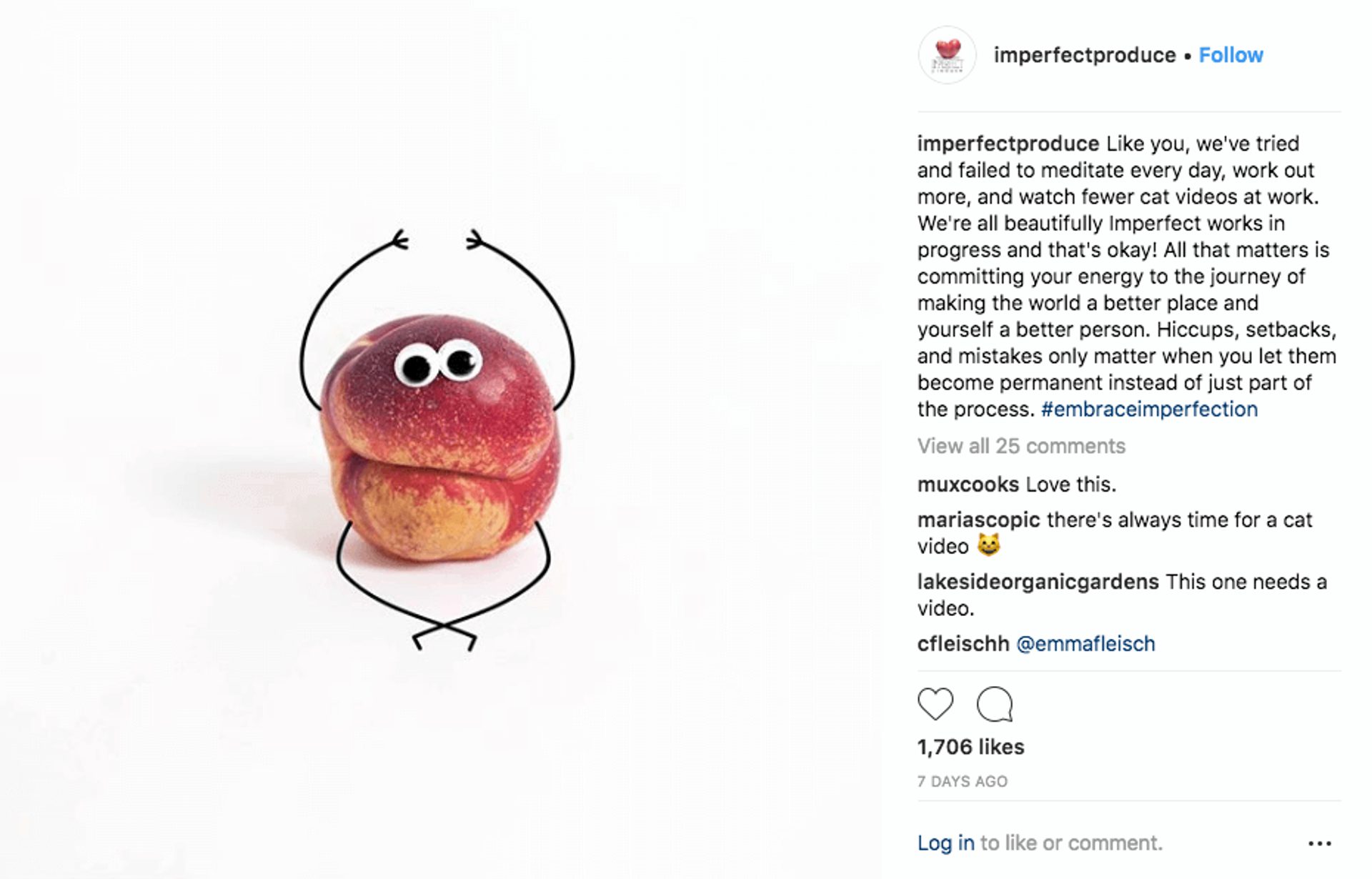Click imperfectproduce username in the caption

click(x=1008, y=144)
